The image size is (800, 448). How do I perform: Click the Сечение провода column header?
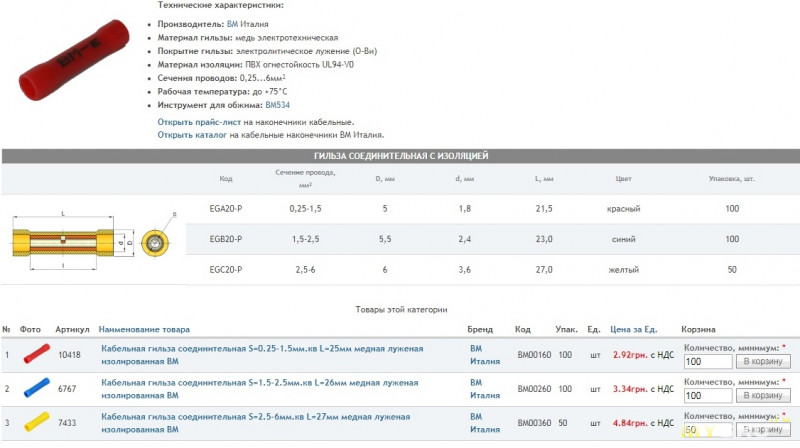(305, 179)
